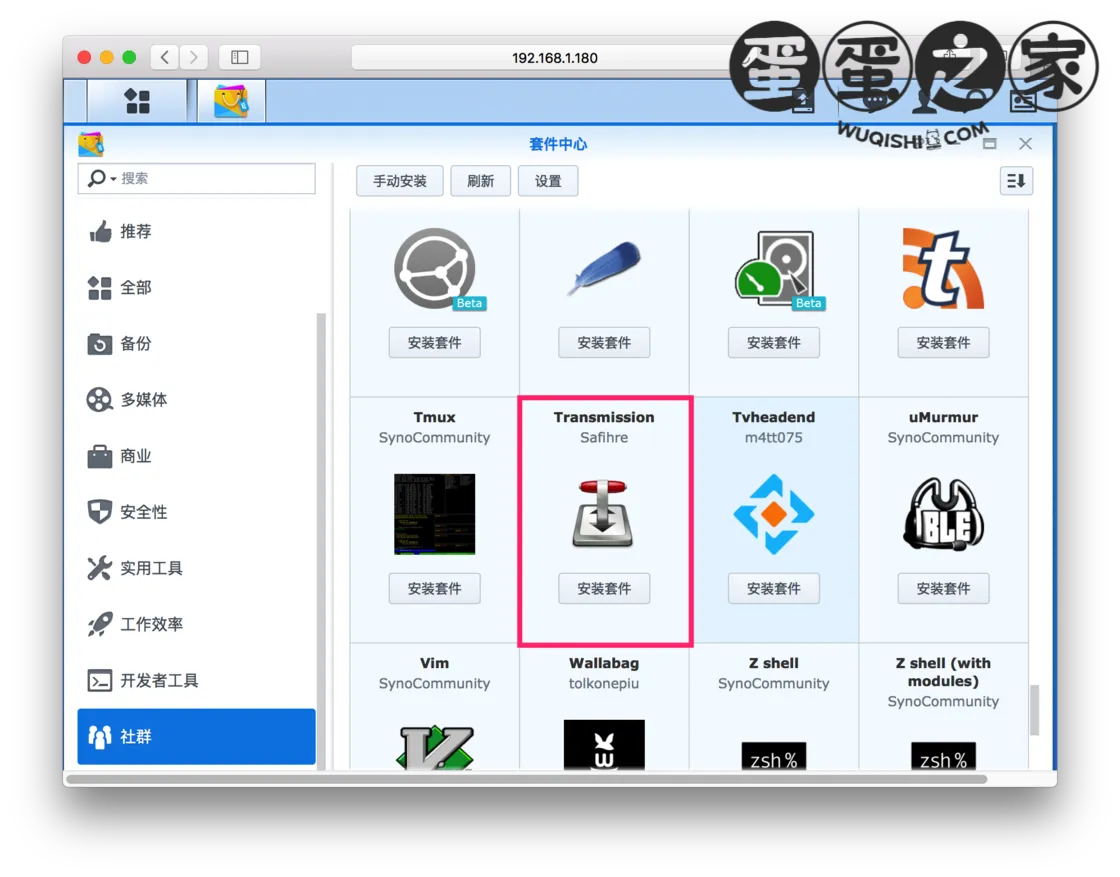The image size is (1120, 877).
Task: Go back with the browser back arrow
Action: pyautogui.click(x=165, y=57)
